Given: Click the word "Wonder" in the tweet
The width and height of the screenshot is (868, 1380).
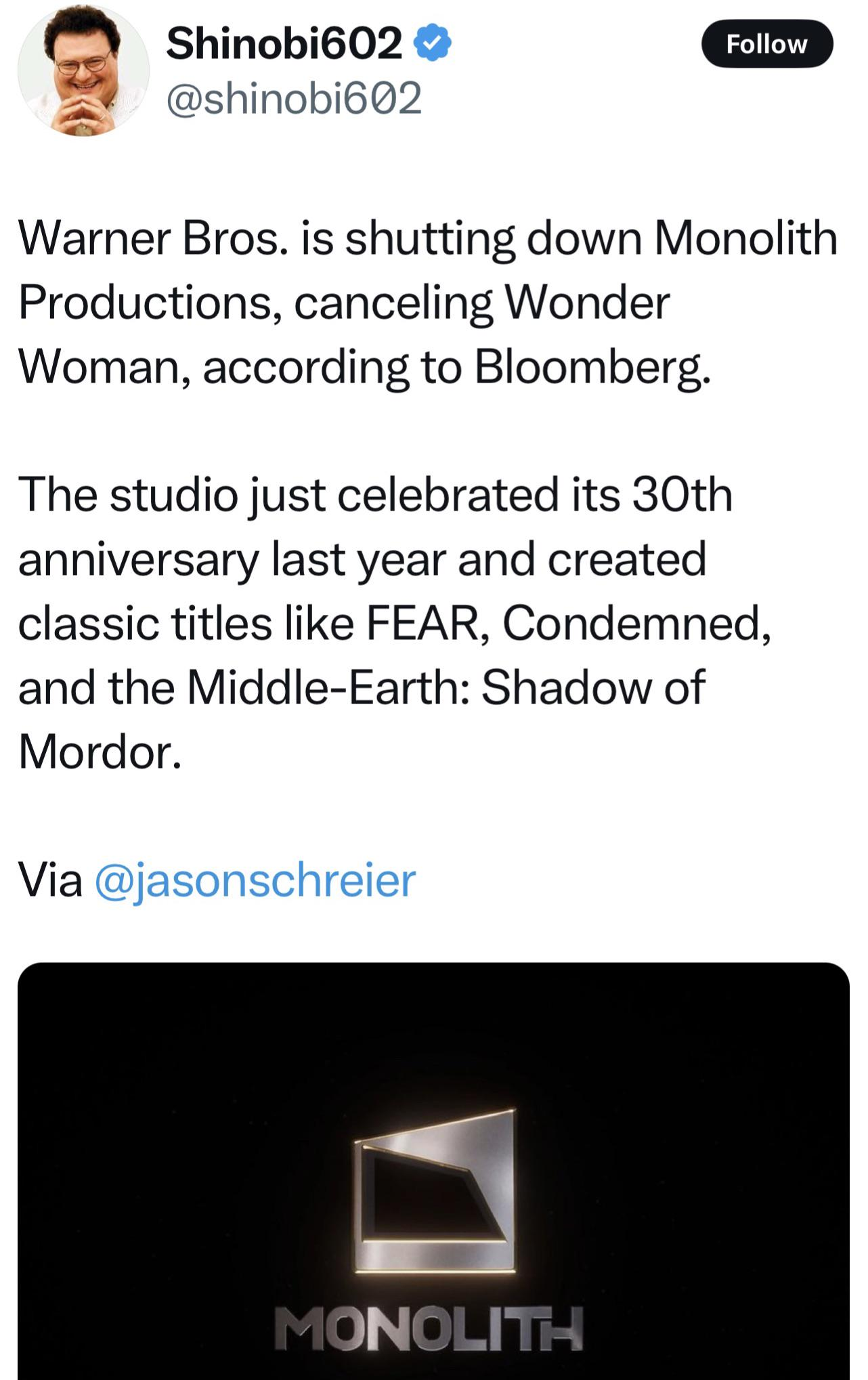Looking at the screenshot, I should [x=588, y=303].
